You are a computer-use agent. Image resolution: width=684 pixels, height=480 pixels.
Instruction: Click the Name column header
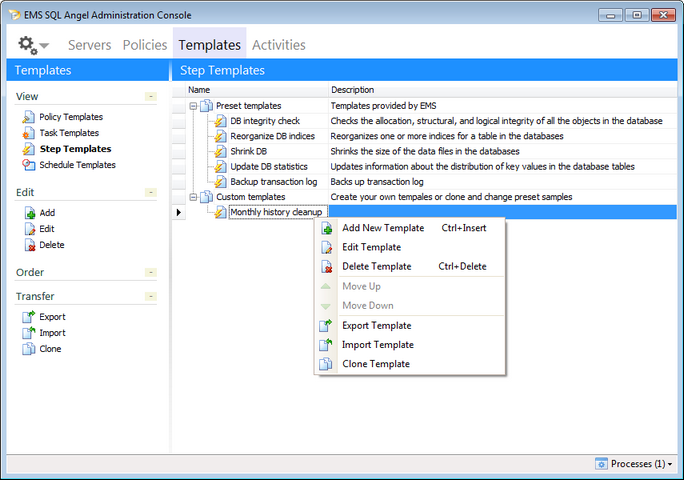click(256, 90)
